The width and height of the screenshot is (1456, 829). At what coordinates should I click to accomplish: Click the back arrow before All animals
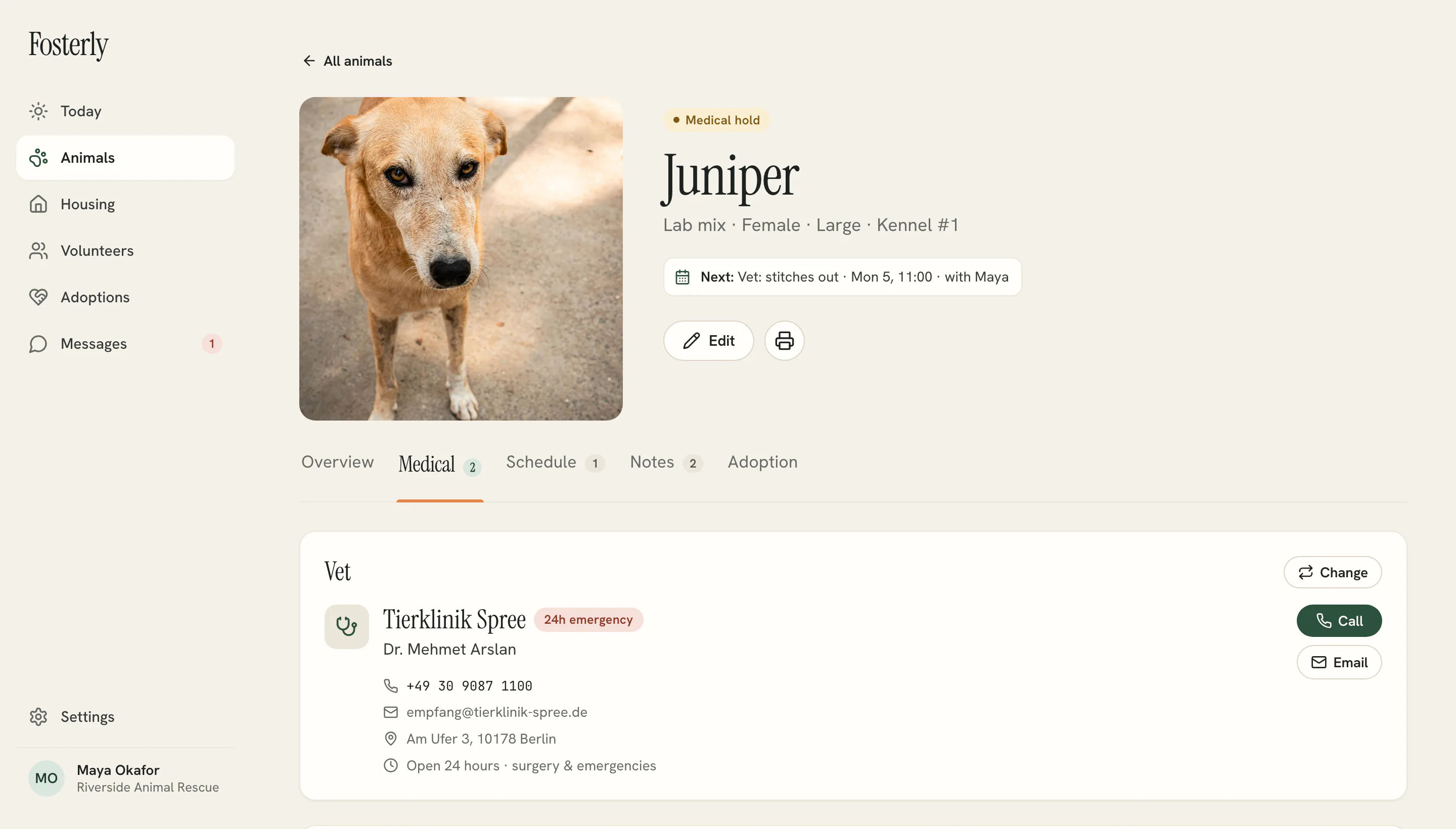point(309,61)
